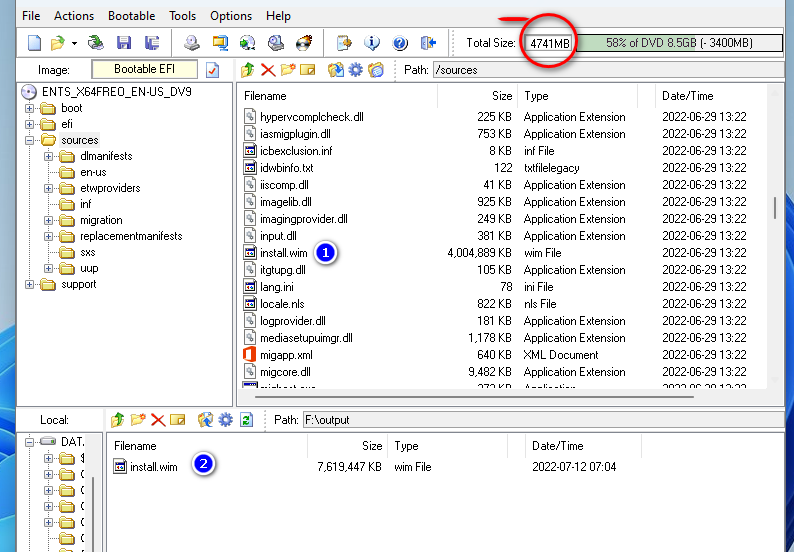The width and height of the screenshot is (794, 552).
Task: Sort image files by the Type column
Action: (577, 96)
